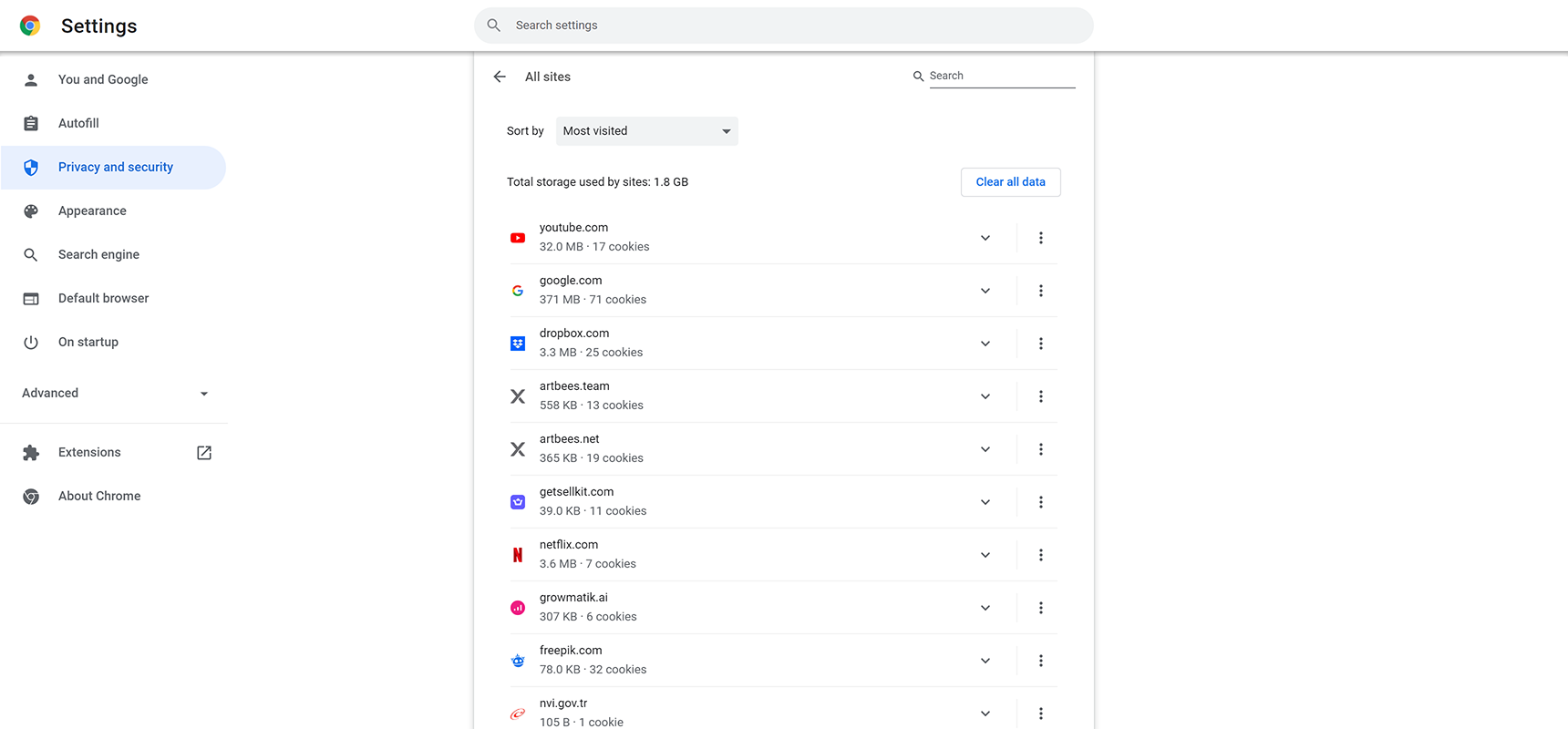
Task: Open the netflix.com three-dot menu
Action: click(1040, 555)
